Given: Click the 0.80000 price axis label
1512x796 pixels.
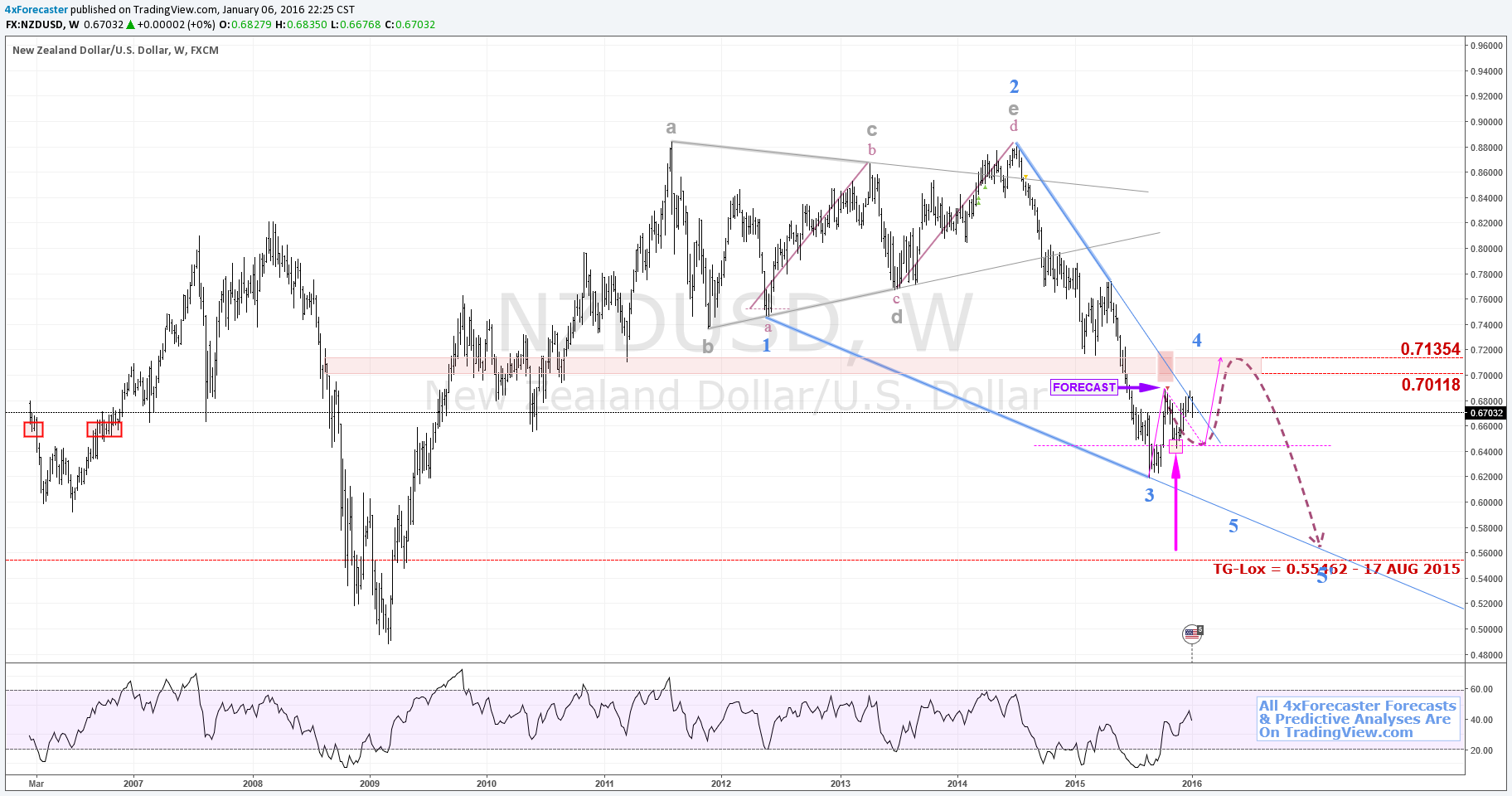Looking at the screenshot, I should point(1486,250).
